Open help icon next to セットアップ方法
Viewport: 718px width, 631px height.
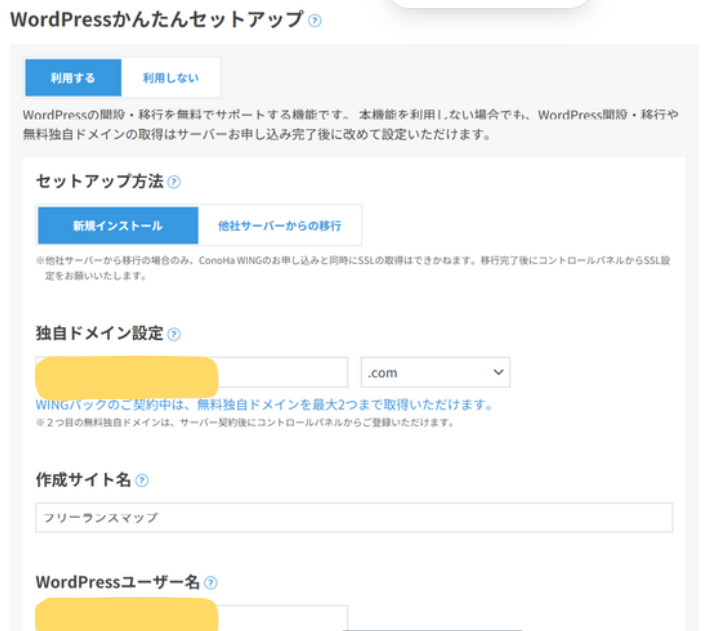[x=174, y=182]
